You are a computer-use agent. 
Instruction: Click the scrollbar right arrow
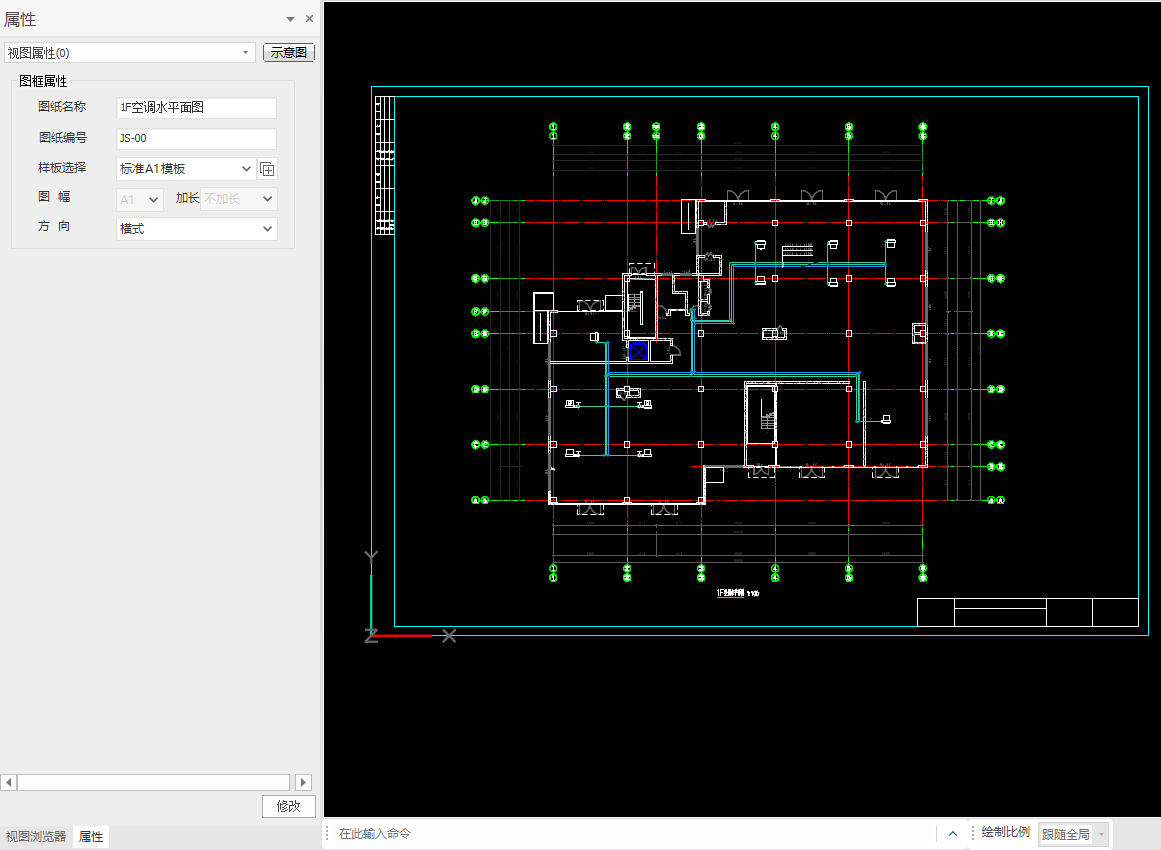pyautogui.click(x=304, y=782)
